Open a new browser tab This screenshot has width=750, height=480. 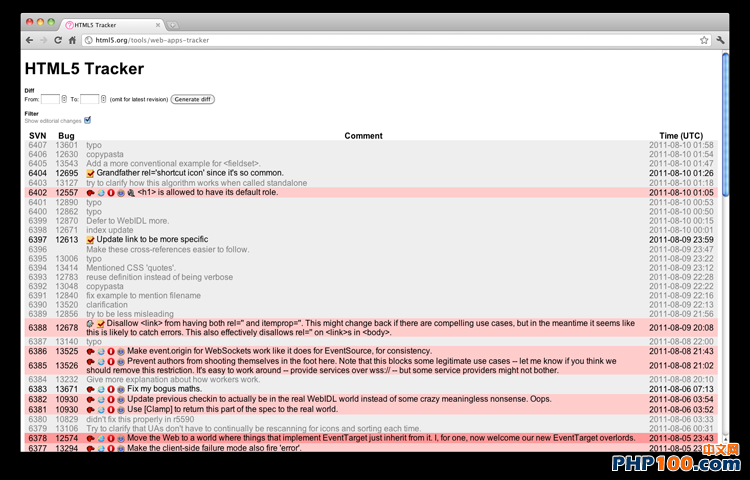(173, 25)
